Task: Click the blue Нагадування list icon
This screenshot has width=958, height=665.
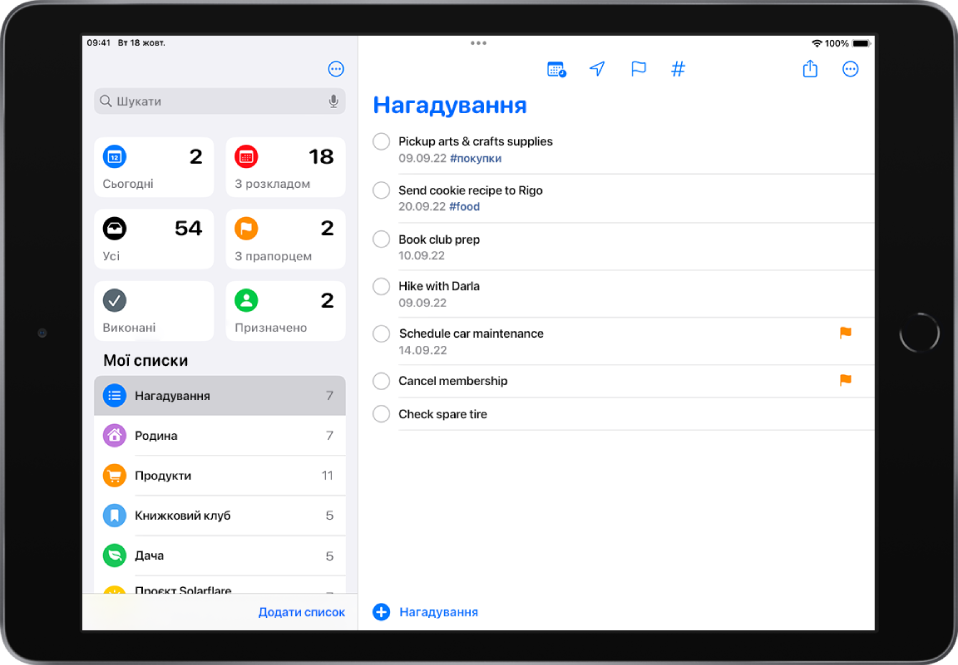Action: tap(114, 395)
